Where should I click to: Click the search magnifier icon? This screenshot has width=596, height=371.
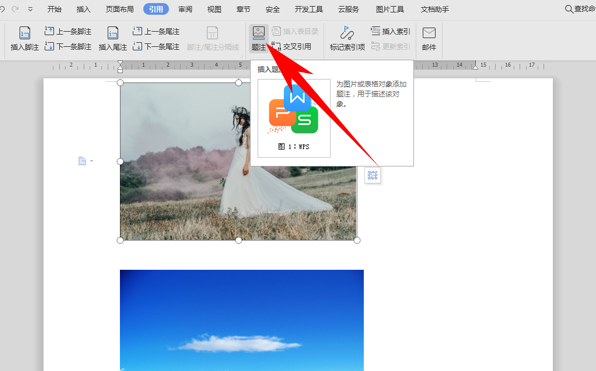tap(569, 9)
